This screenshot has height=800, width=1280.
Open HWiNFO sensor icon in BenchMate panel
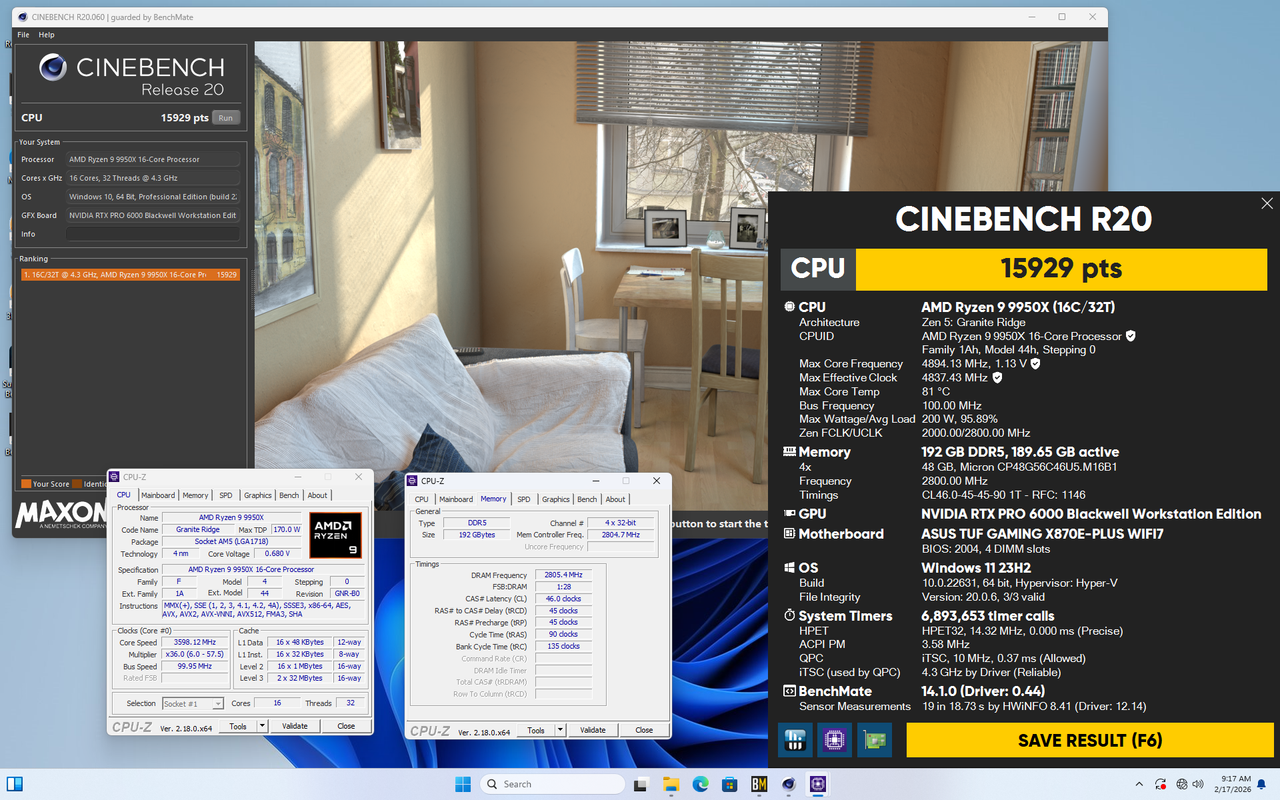click(x=795, y=739)
